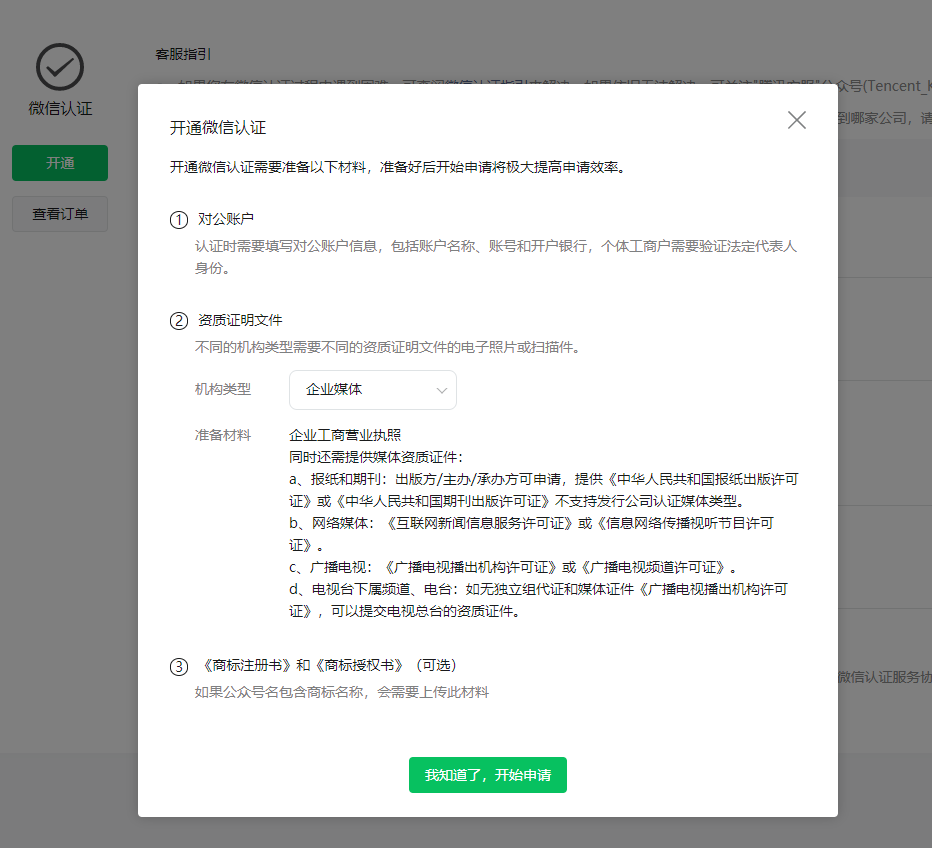The height and width of the screenshot is (848, 932).
Task: Click the 准备材料 label
Action: coord(223,435)
